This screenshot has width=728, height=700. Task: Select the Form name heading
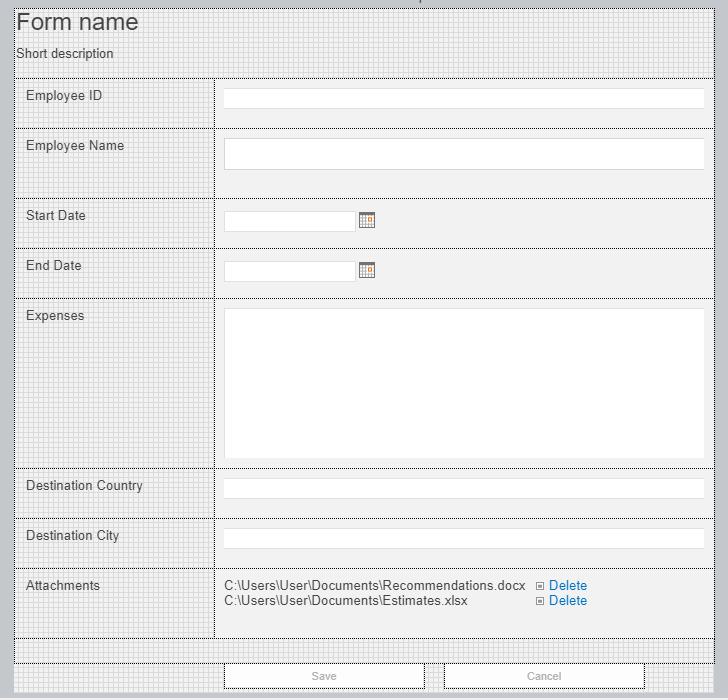(x=78, y=22)
